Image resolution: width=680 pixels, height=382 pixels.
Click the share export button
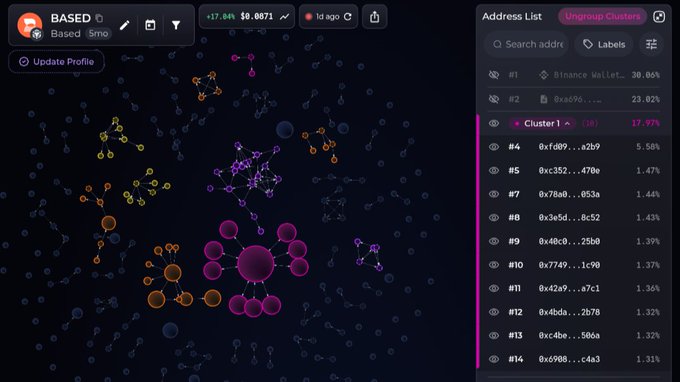374,16
